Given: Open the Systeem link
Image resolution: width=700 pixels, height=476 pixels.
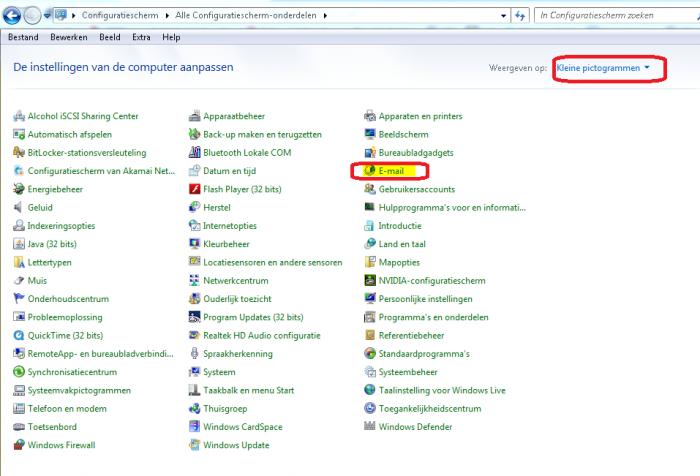Looking at the screenshot, I should pos(219,372).
